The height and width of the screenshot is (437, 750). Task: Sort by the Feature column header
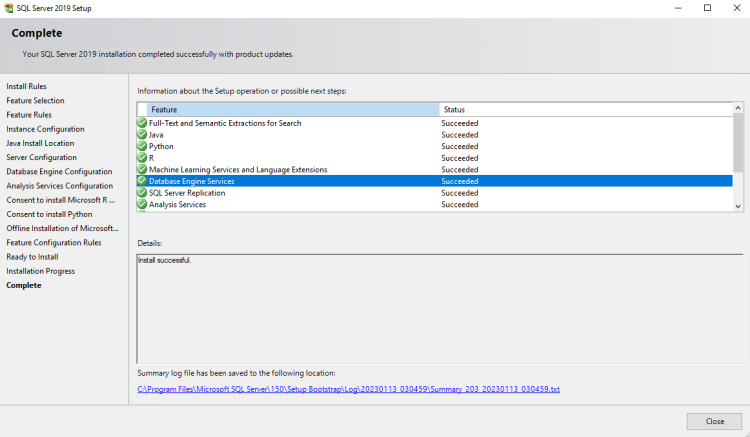tap(293, 109)
